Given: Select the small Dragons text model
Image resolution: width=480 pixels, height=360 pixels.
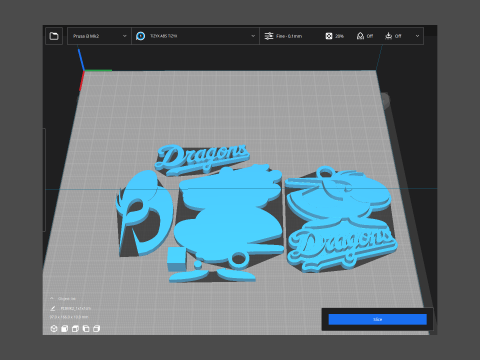Looking at the screenshot, I should pyautogui.click(x=202, y=159).
